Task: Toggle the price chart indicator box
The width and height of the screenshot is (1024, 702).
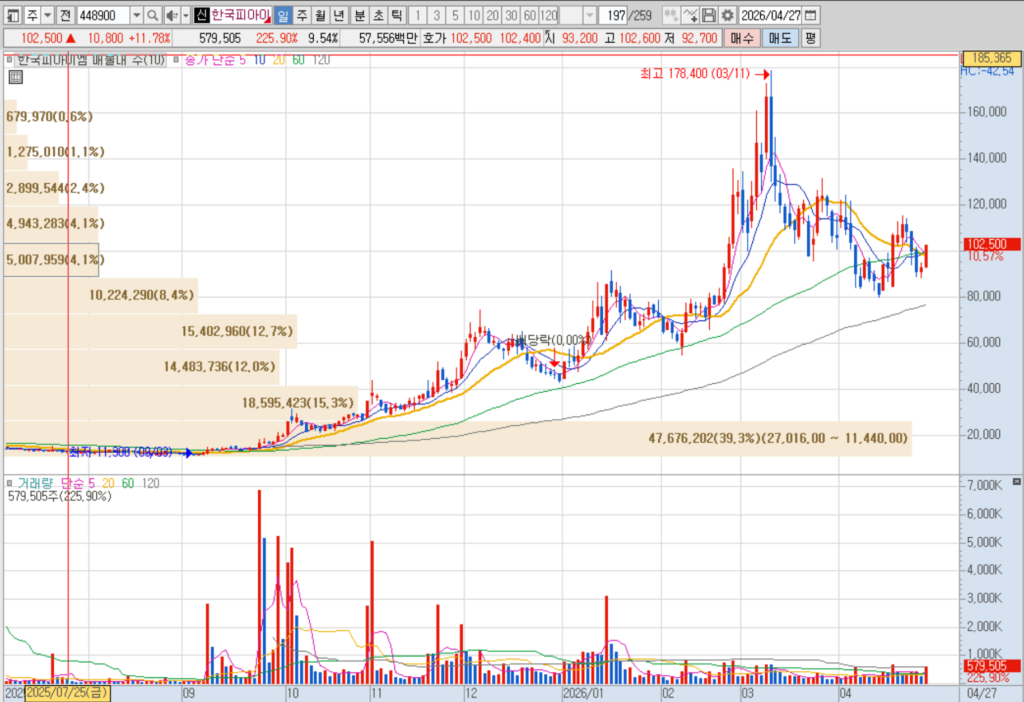Action: [9, 60]
